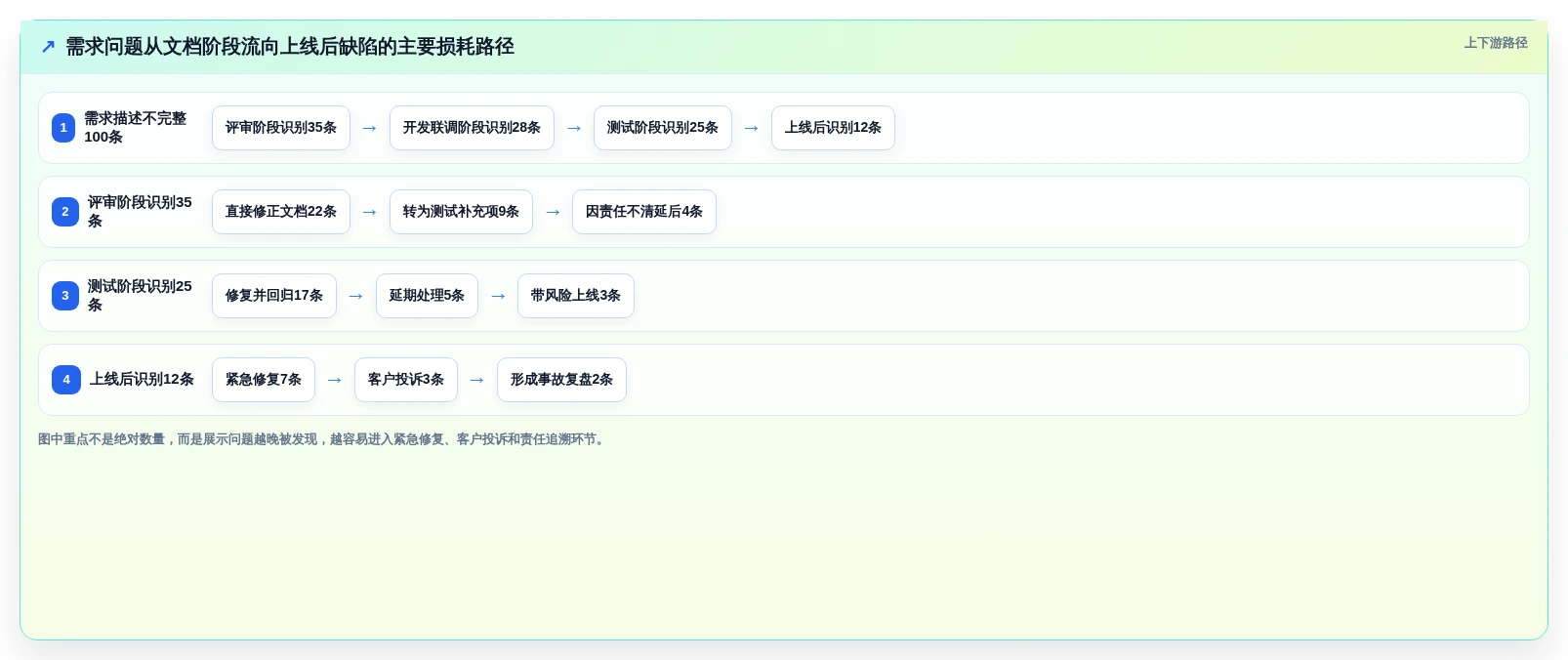The width and height of the screenshot is (1568, 660).
Task: Click the 形成事故复盘2条 chip
Action: (561, 380)
